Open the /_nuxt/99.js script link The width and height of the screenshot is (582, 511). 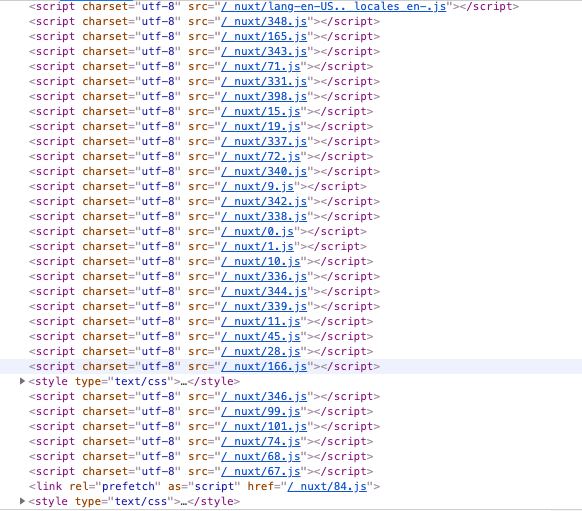261,411
